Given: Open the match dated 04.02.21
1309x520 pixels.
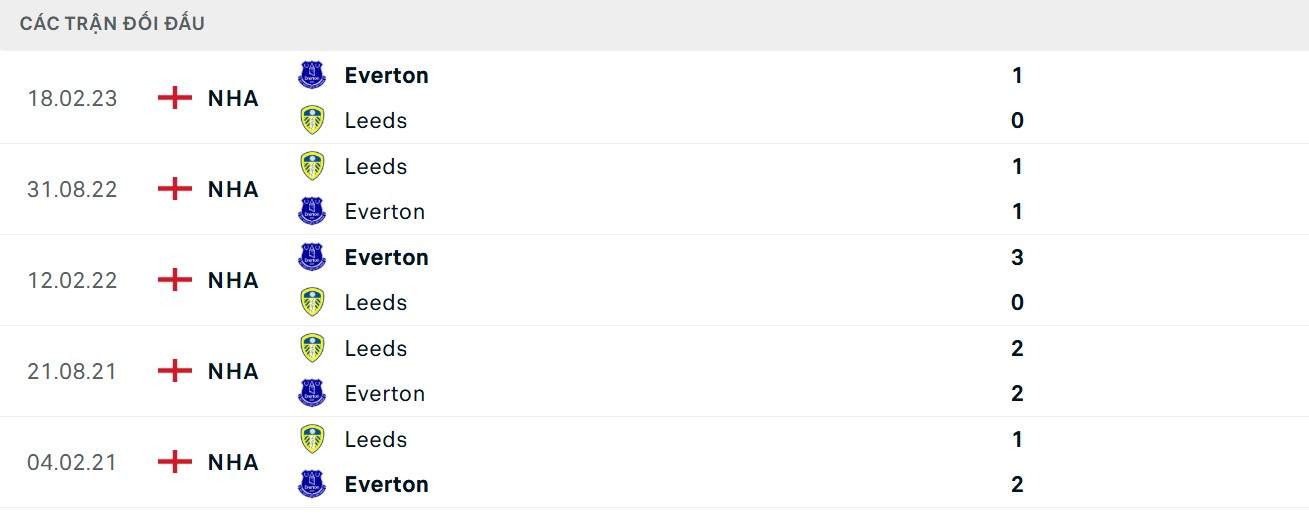Looking at the screenshot, I should click(72, 462).
